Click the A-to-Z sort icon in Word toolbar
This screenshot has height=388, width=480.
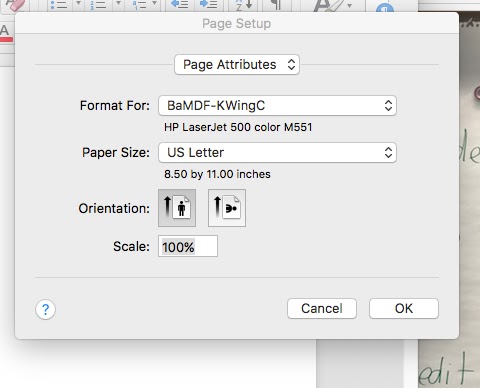[244, 5]
